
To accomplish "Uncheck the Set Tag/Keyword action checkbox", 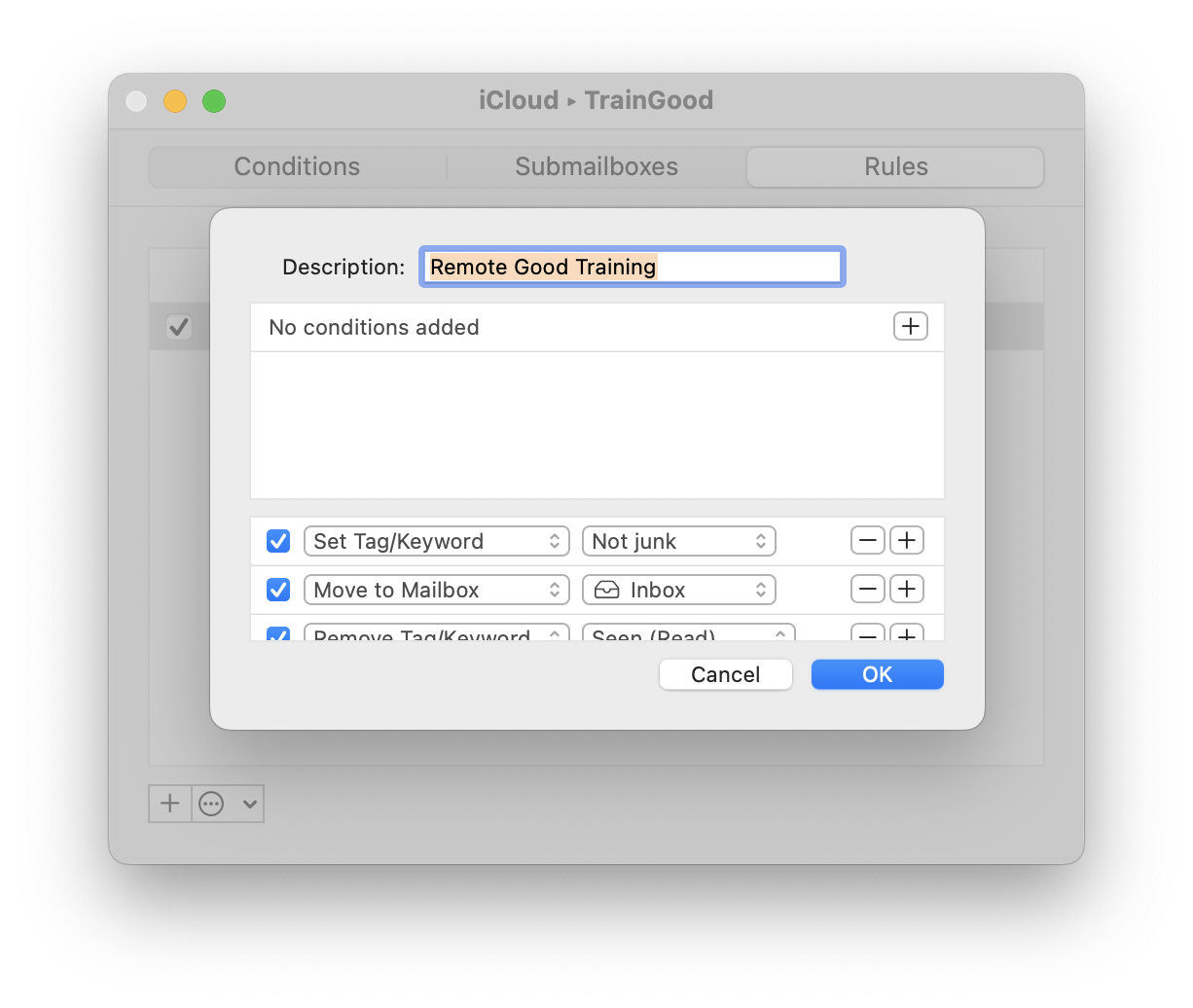I will tap(277, 540).
